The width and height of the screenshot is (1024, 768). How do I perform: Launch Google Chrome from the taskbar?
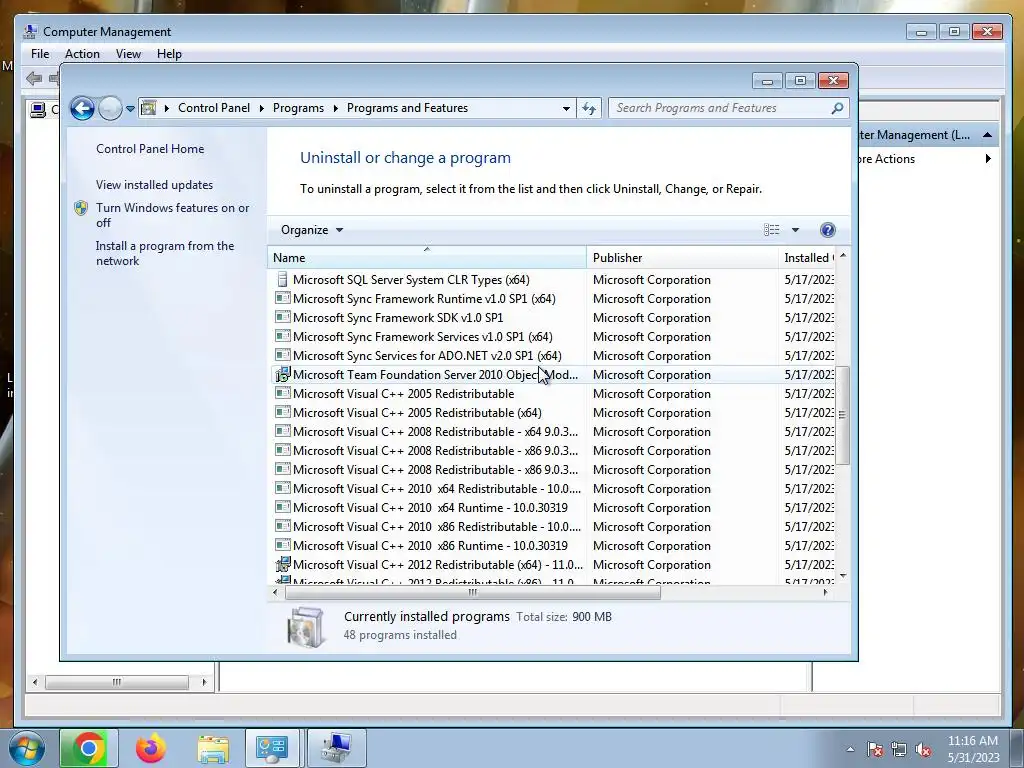(89, 748)
